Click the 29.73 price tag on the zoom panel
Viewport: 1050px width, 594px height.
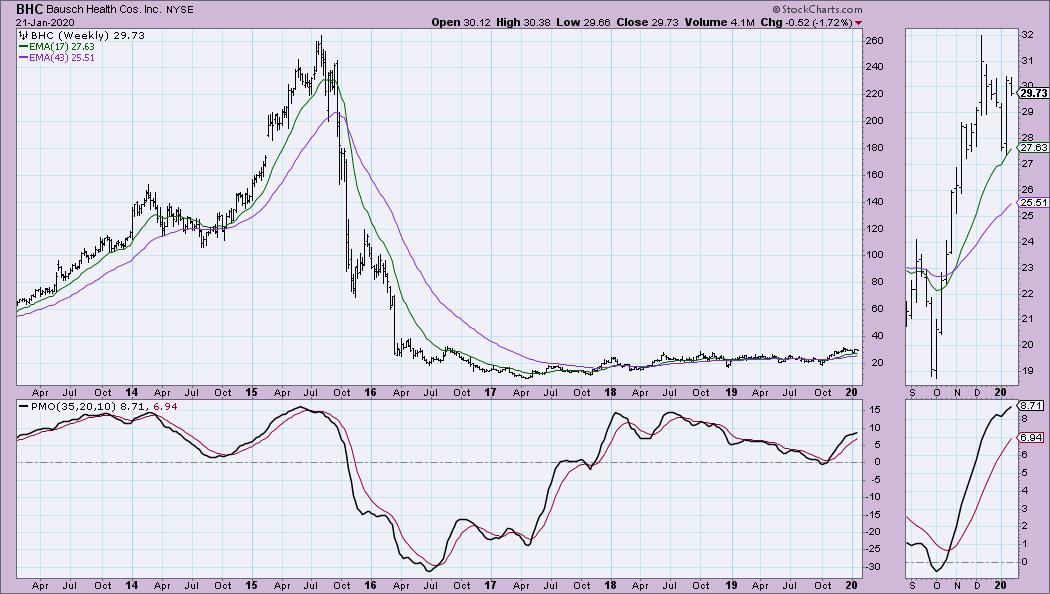[x=1033, y=94]
